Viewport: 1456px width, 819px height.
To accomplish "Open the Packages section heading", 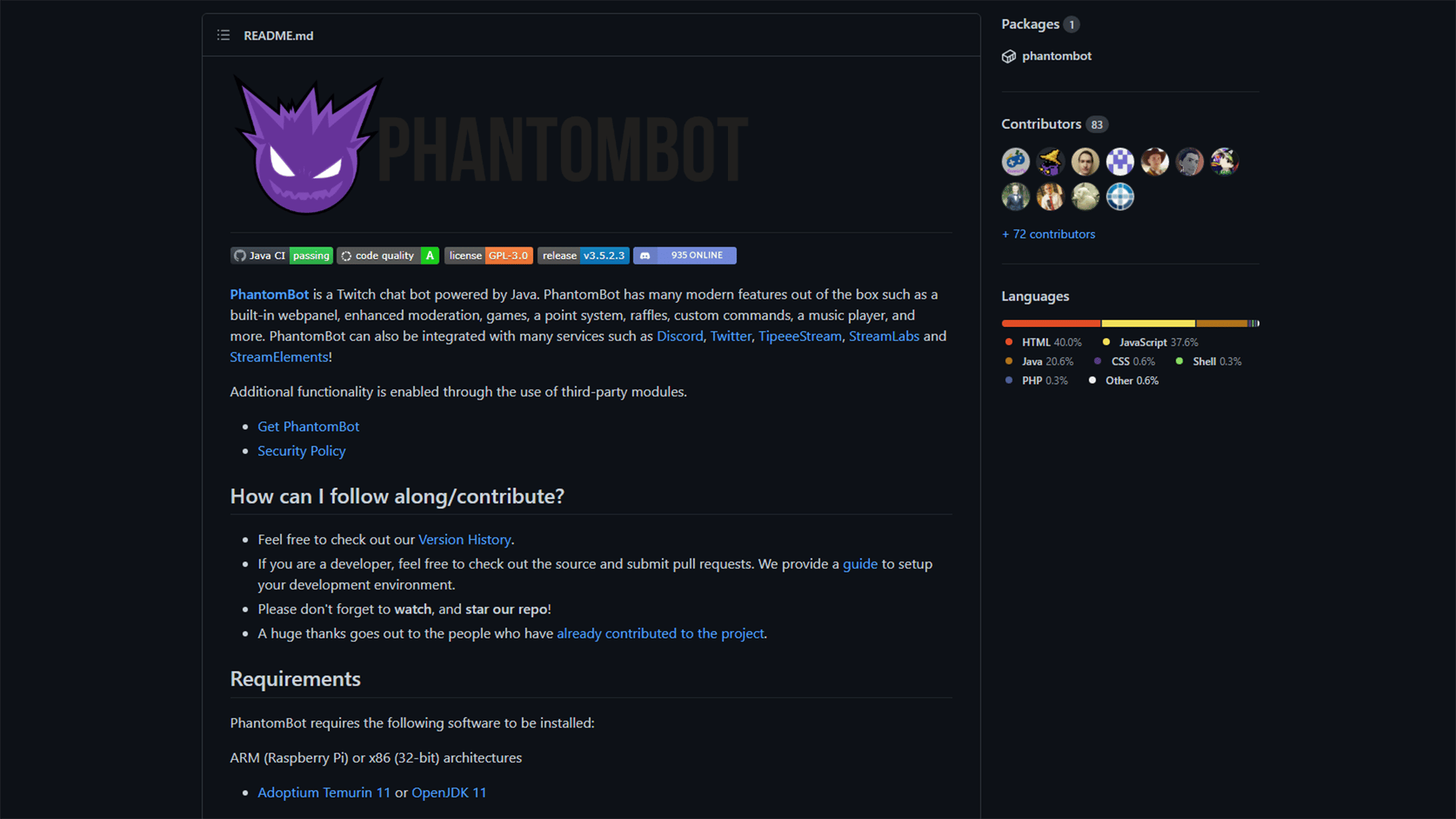I will click(1031, 24).
